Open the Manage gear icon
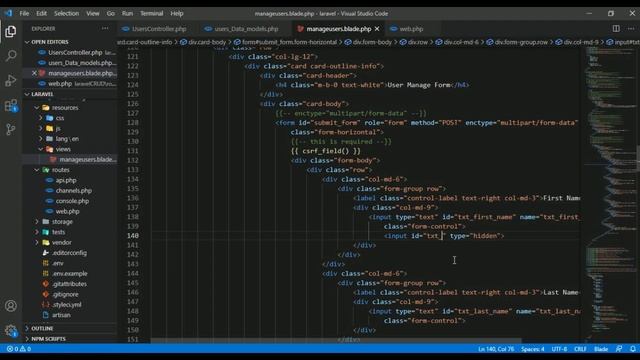 click(11, 330)
